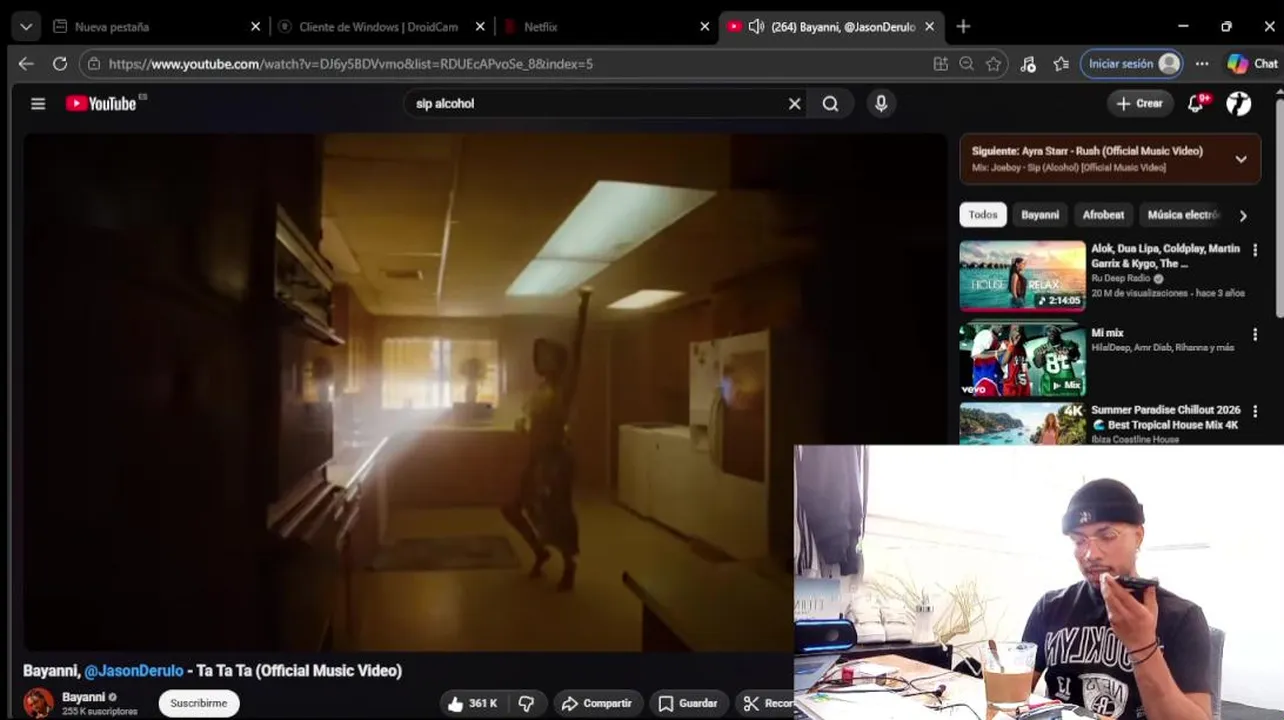Open options menu for Mi mix
The height and width of the screenshot is (720, 1284).
point(1255,335)
